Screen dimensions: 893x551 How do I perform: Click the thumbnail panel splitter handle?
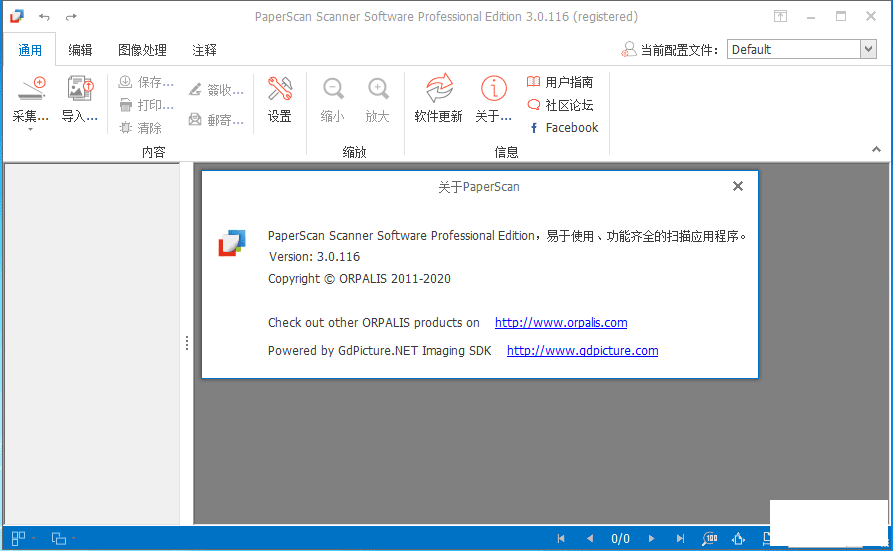pyautogui.click(x=187, y=343)
